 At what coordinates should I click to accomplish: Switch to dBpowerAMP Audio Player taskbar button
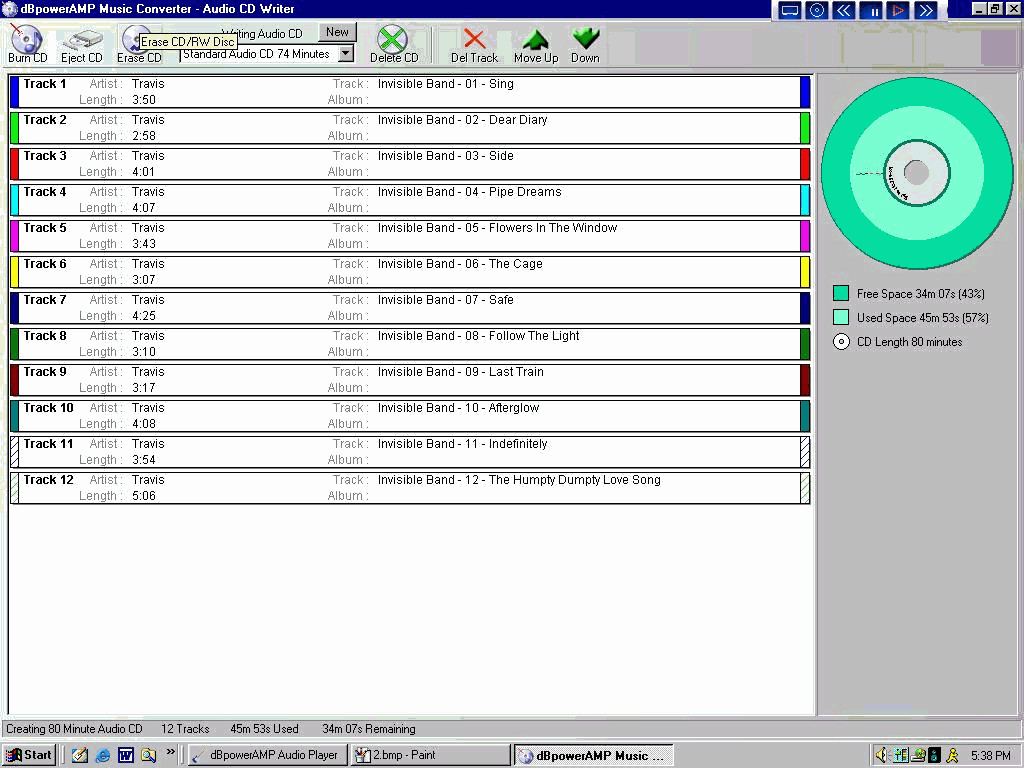(x=268, y=755)
